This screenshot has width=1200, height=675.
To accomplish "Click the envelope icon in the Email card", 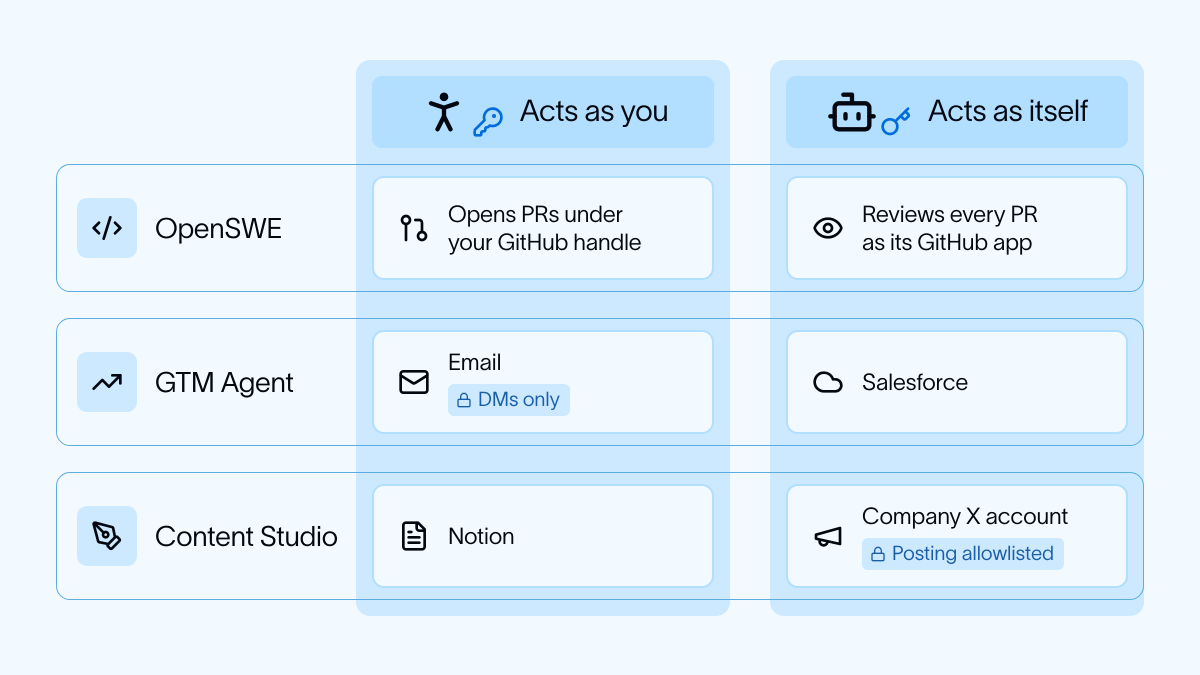I will tap(414, 382).
